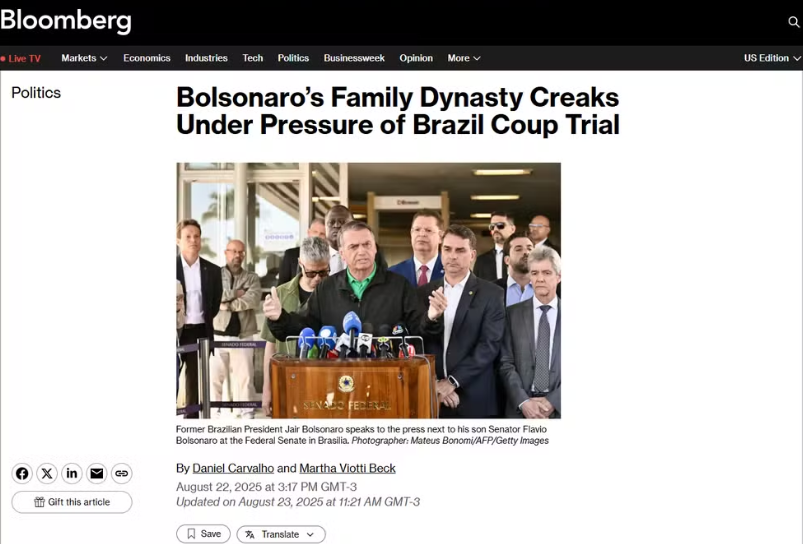Image resolution: width=803 pixels, height=544 pixels.
Task: Open the Translate dropdown
Action: 281,534
